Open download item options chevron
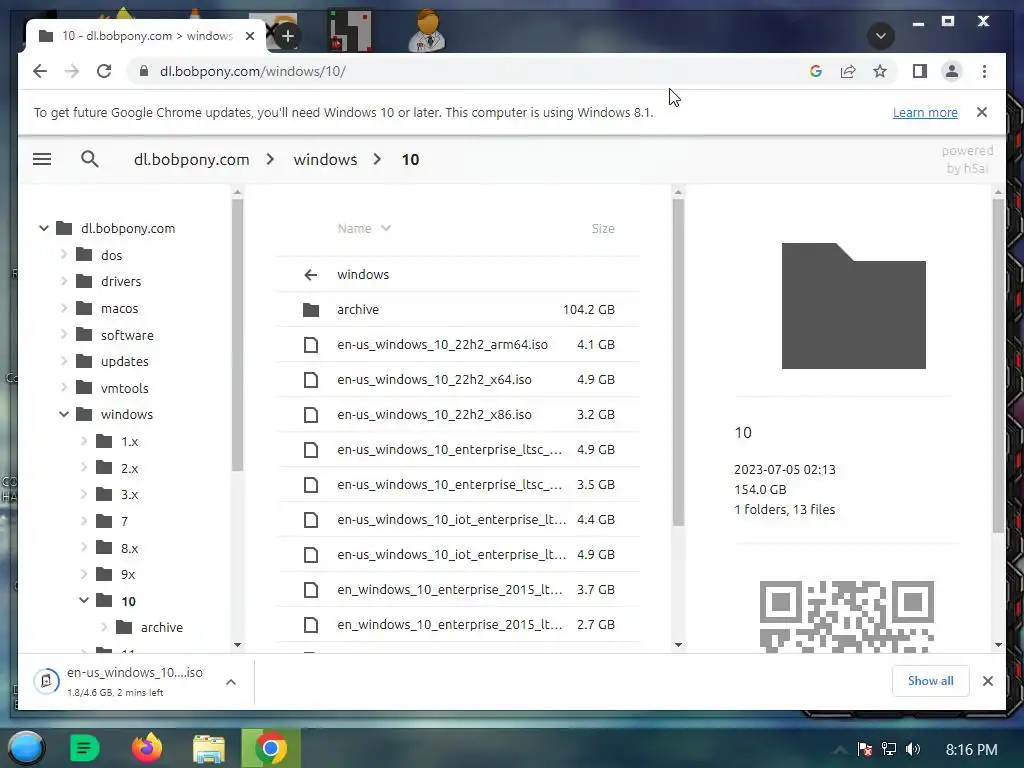1024x768 pixels. tap(231, 682)
